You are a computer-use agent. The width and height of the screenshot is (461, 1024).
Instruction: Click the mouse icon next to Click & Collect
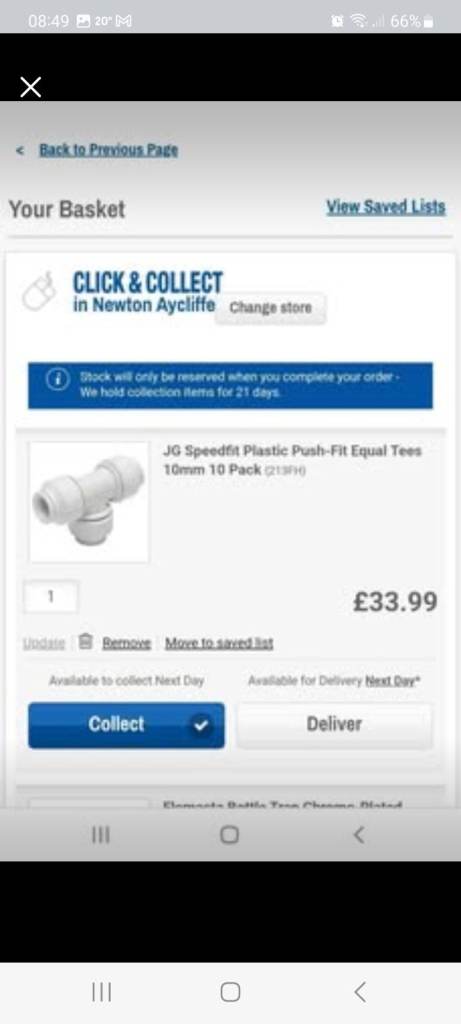coord(39,293)
